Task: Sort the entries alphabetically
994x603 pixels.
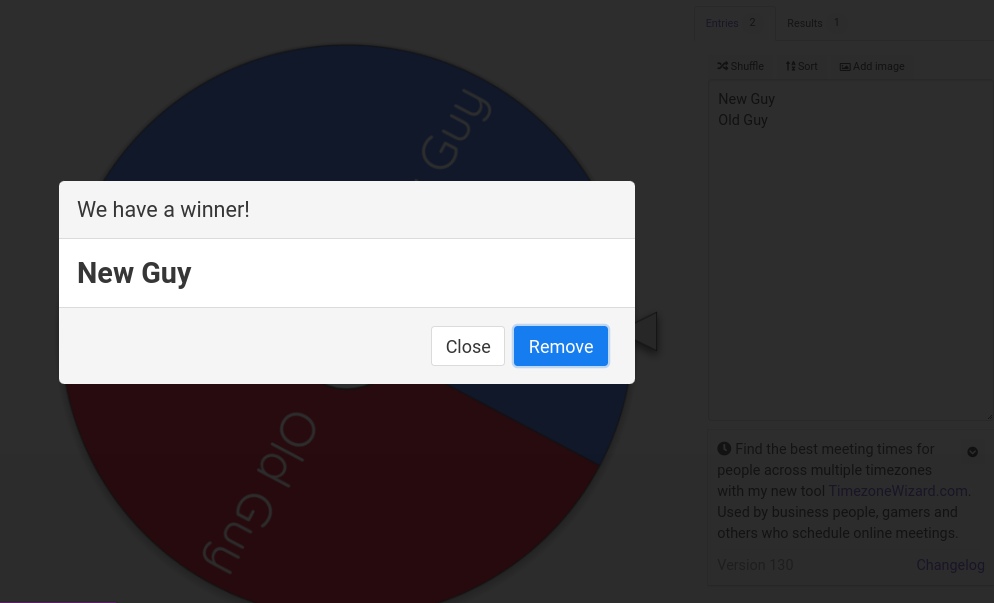Action: (x=801, y=66)
